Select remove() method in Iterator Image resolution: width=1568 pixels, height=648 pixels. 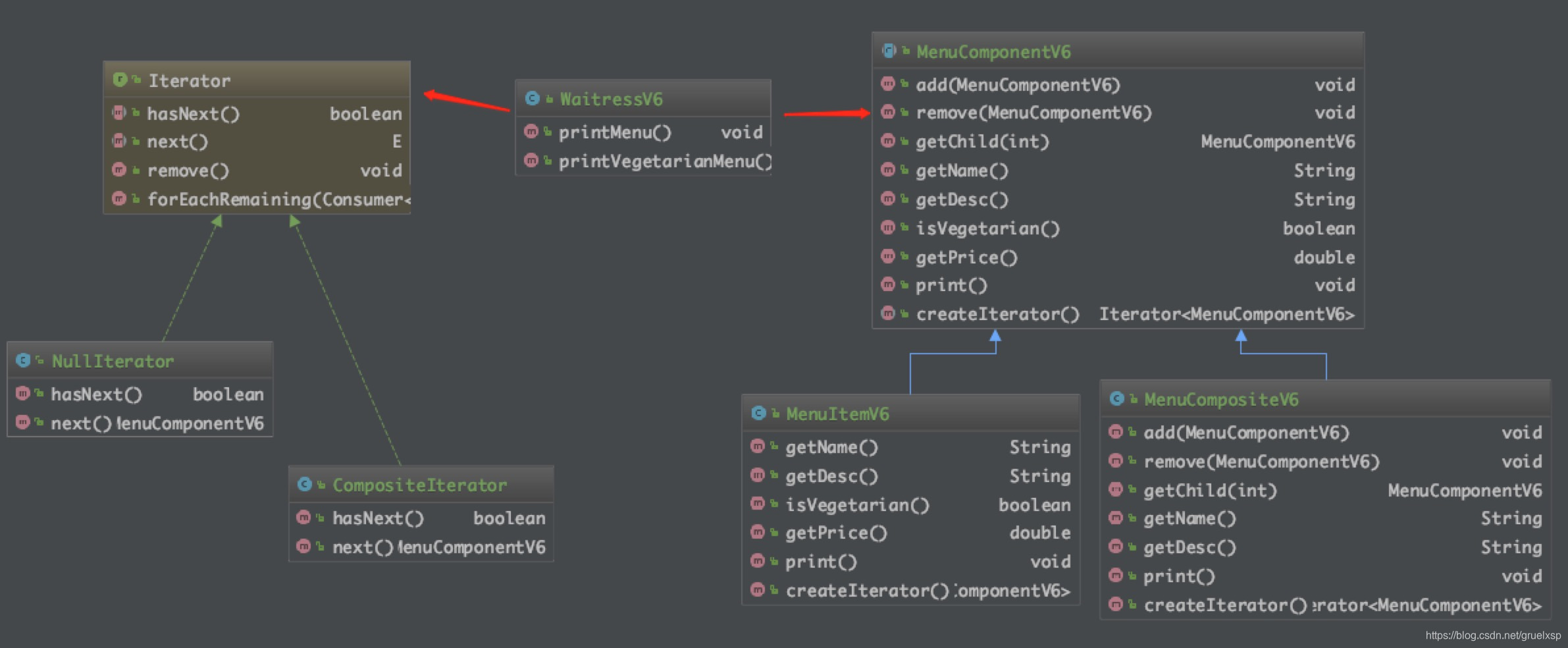[x=188, y=171]
